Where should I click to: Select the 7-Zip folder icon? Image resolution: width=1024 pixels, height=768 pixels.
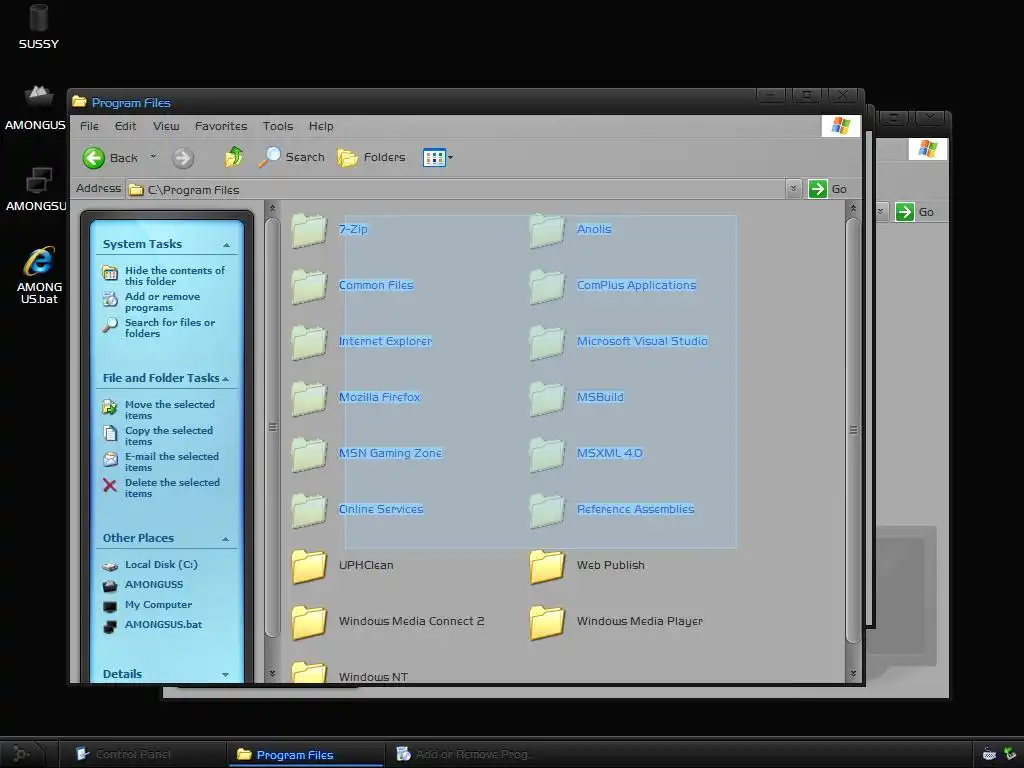pyautogui.click(x=309, y=230)
